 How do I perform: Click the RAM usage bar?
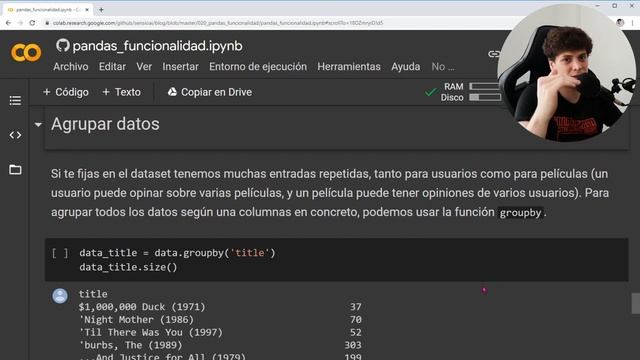click(x=484, y=86)
